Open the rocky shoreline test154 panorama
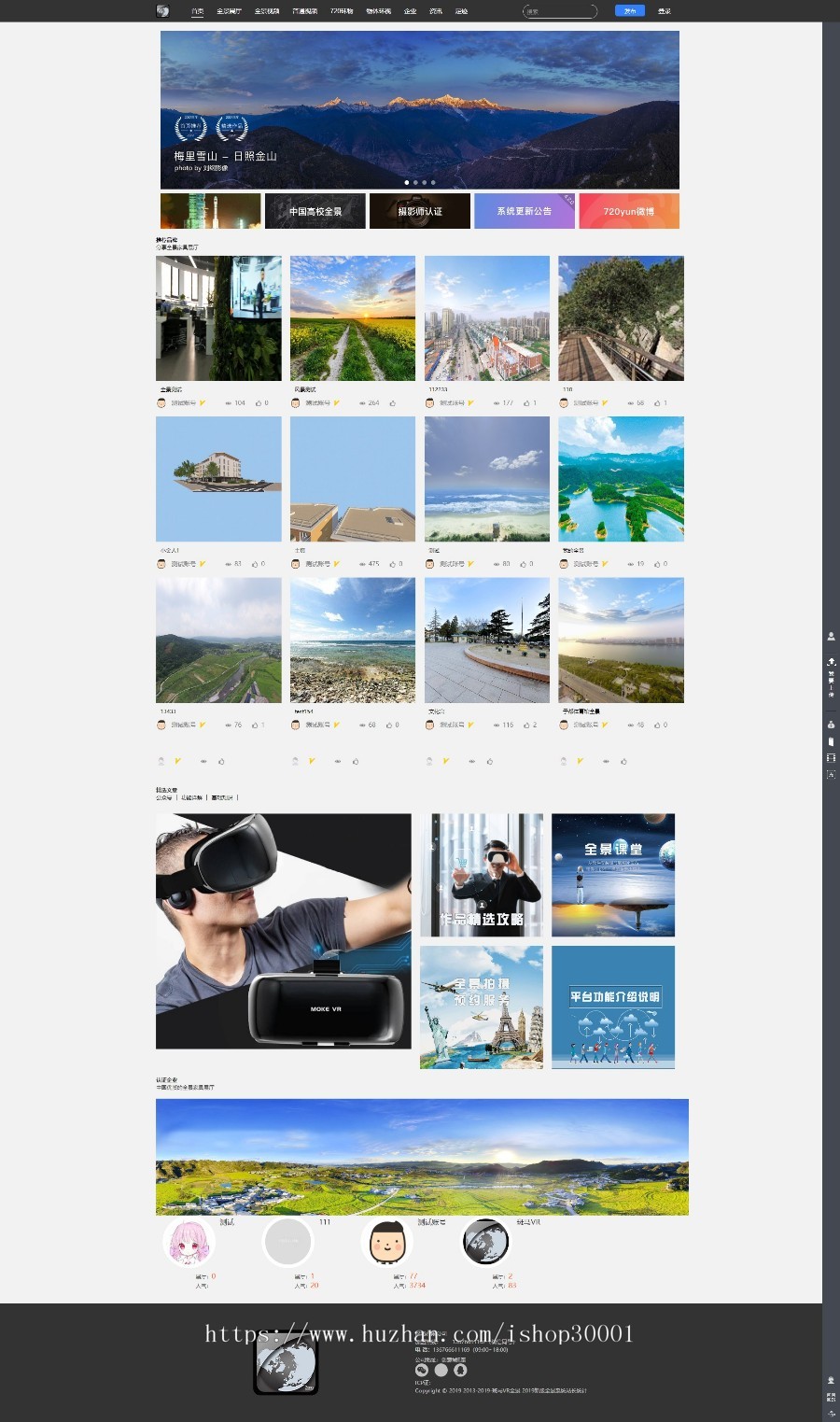 [353, 640]
